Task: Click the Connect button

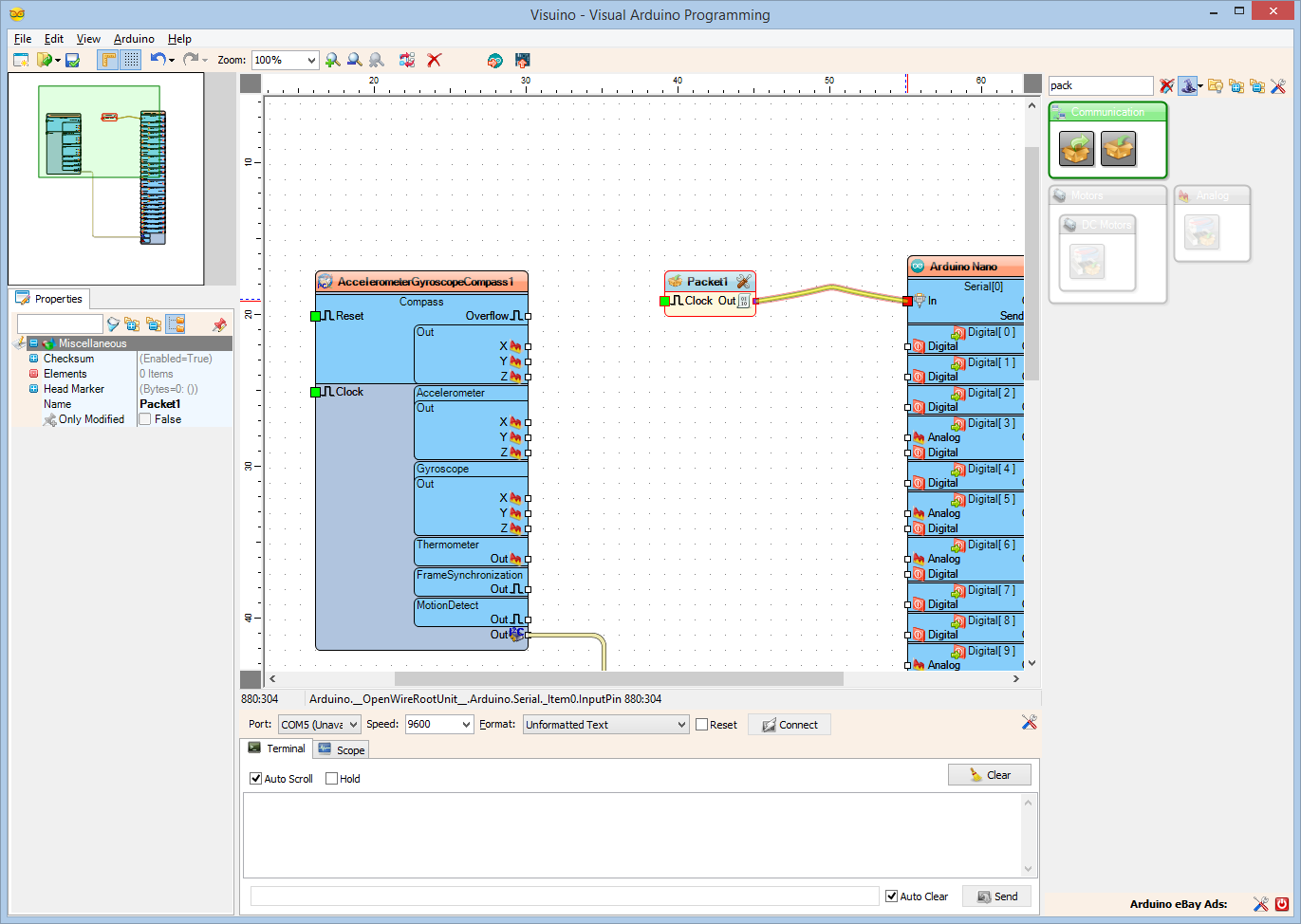Action: [x=790, y=725]
